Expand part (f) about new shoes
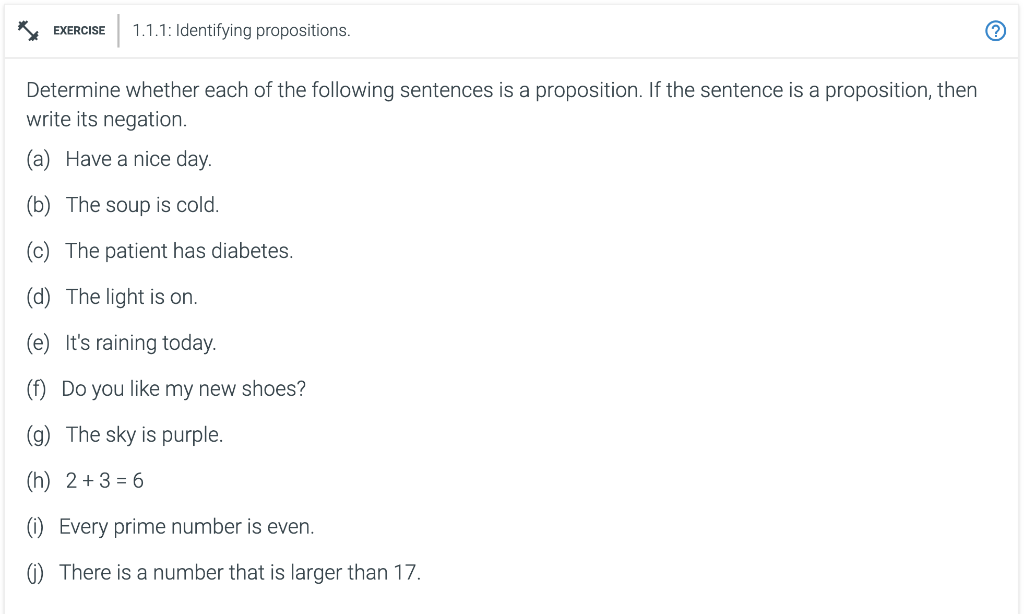The height and width of the screenshot is (614, 1024). (184, 388)
